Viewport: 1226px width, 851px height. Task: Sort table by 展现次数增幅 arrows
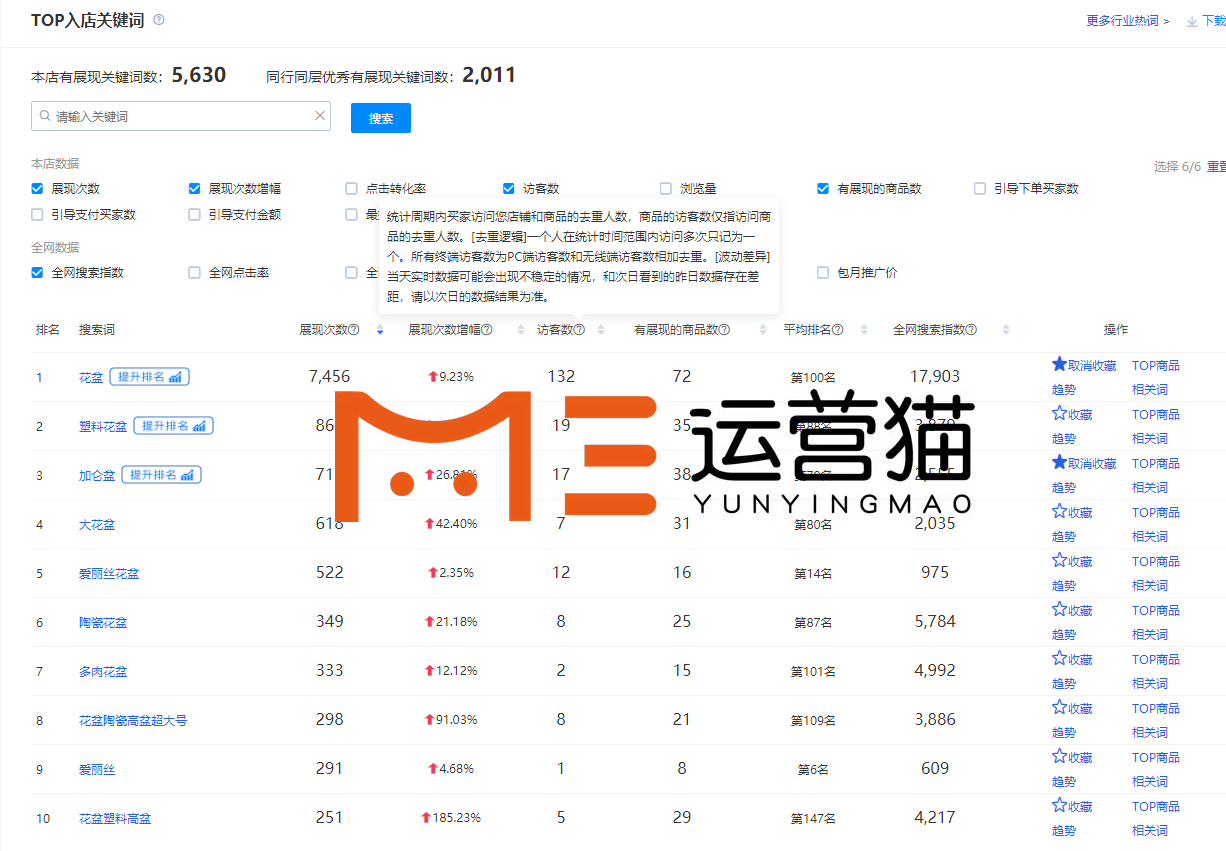tap(521, 330)
